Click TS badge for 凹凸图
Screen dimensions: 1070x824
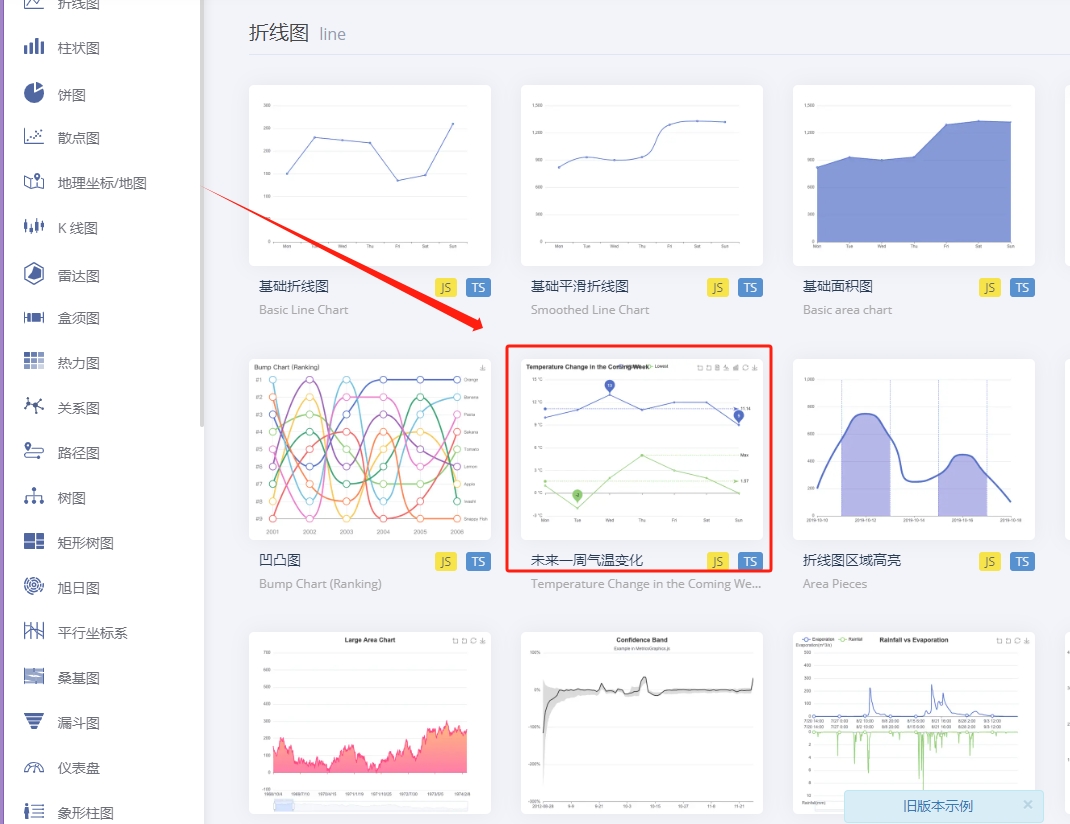tap(478, 561)
